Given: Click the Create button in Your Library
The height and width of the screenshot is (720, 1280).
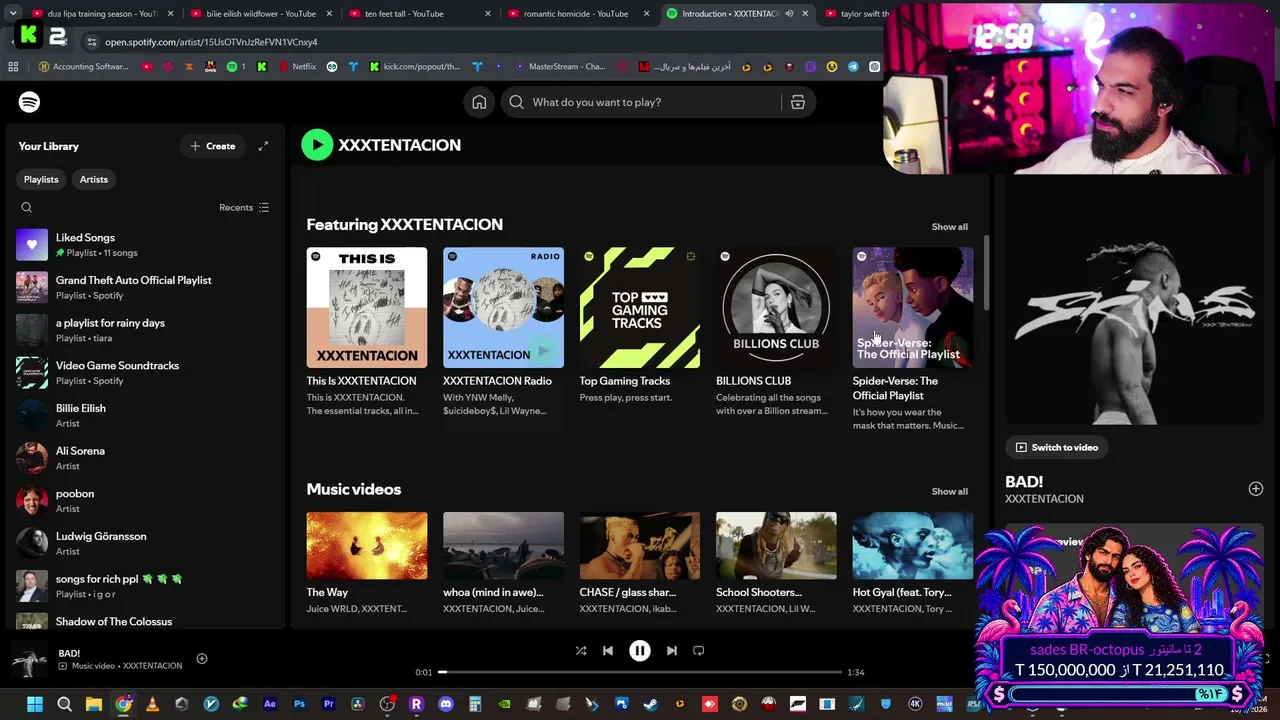Looking at the screenshot, I should click(x=213, y=146).
